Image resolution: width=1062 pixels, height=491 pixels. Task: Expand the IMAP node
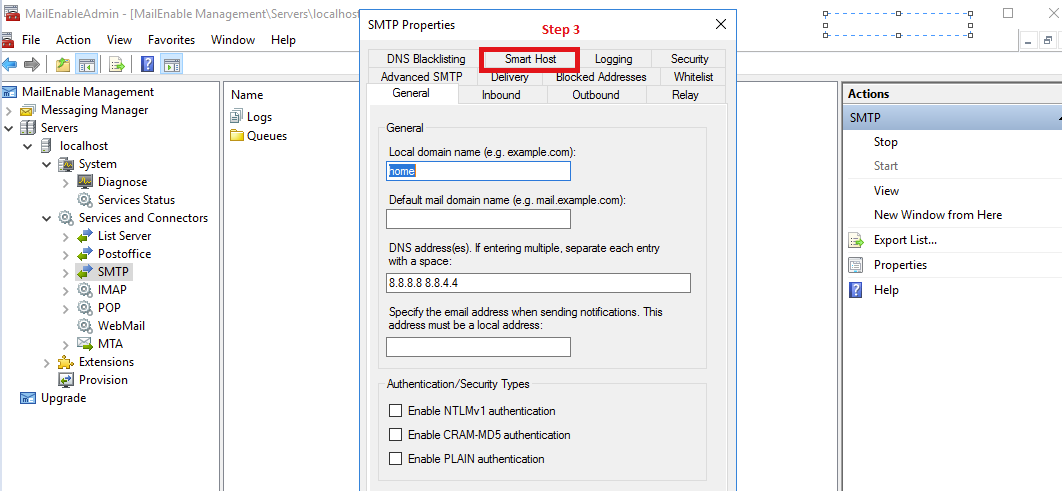[x=66, y=290]
